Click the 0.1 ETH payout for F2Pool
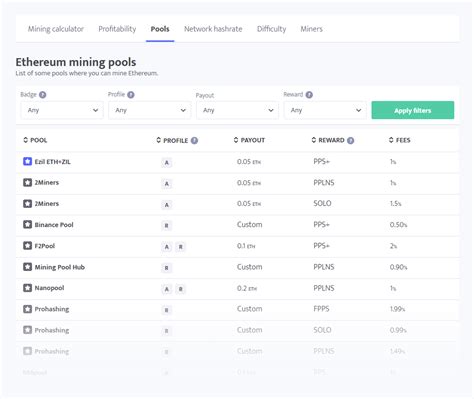Screen dimensions: 474x399 click(246, 246)
